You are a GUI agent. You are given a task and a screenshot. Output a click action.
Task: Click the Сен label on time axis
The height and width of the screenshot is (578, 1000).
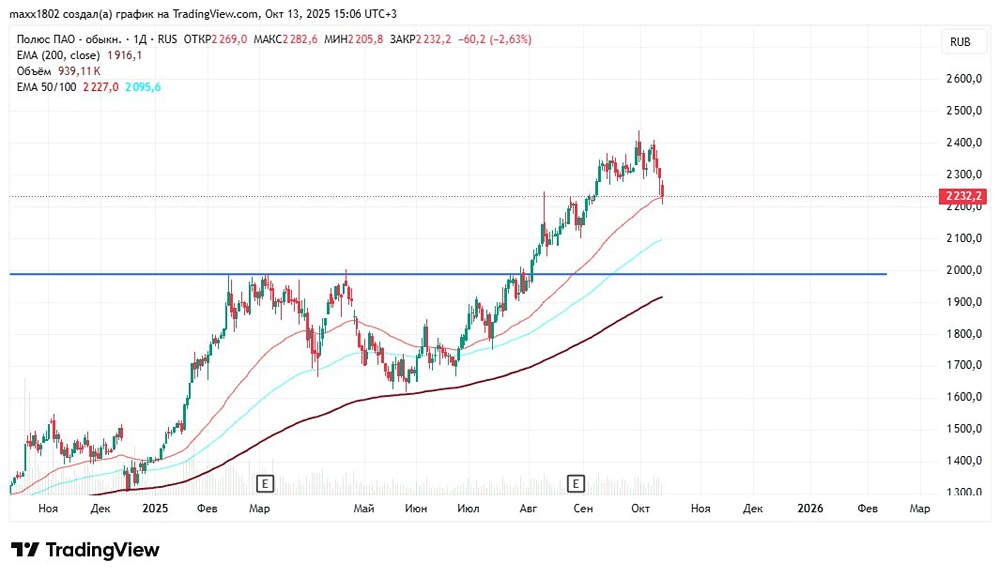point(583,508)
